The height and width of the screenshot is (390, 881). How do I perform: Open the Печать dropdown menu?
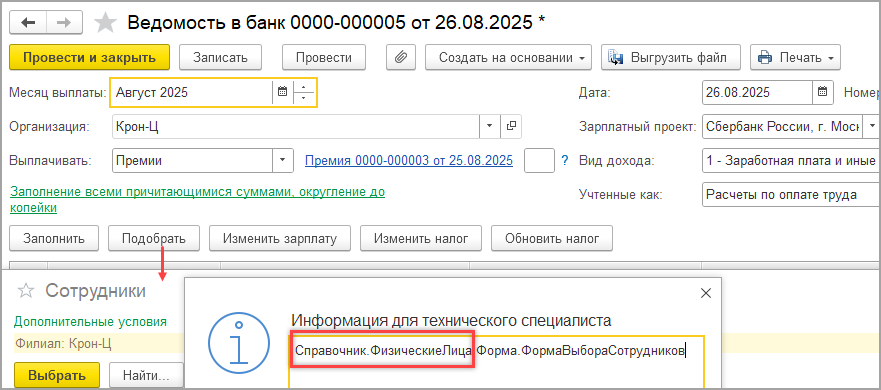click(x=795, y=57)
